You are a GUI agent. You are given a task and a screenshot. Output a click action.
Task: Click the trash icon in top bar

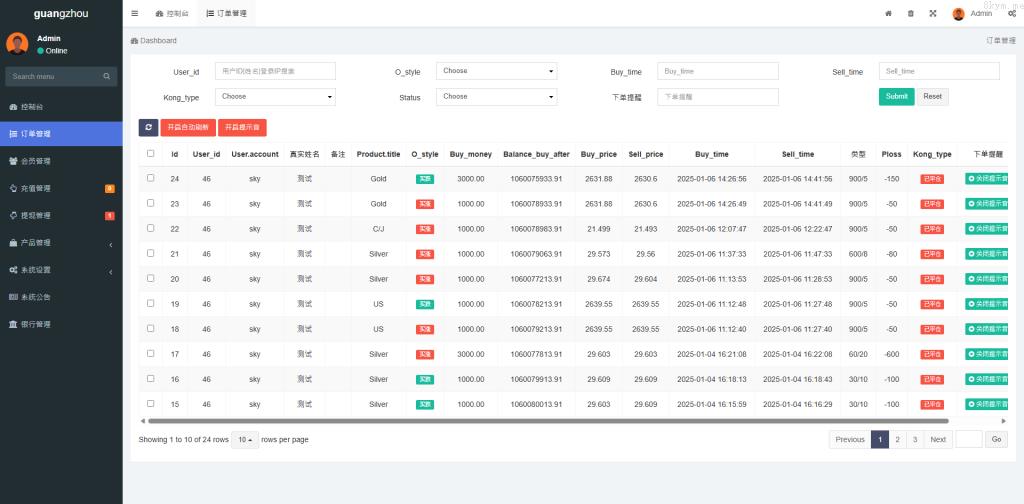[x=910, y=13]
